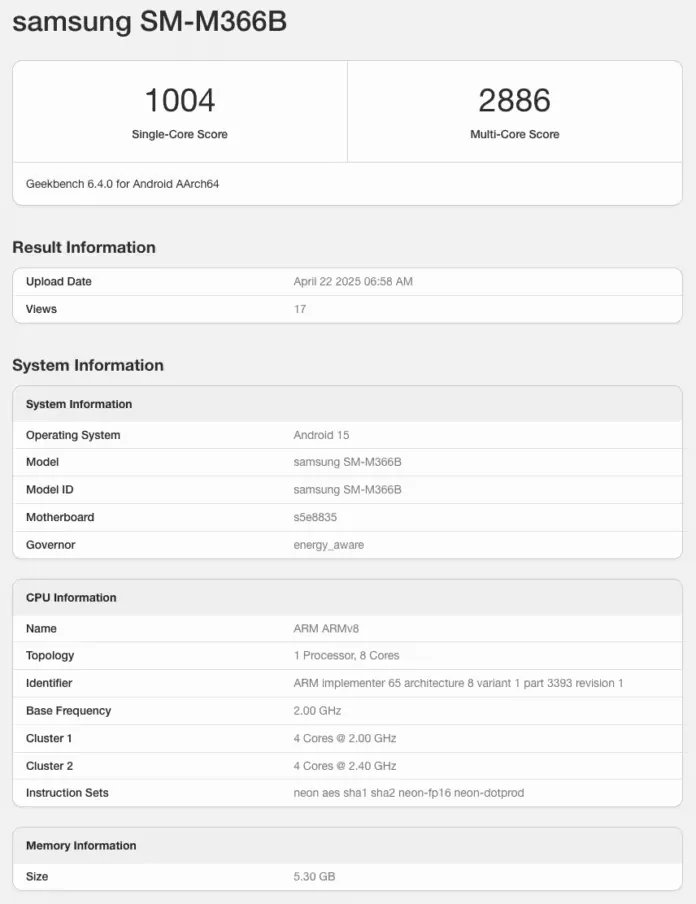
Task: Click the ARM implementer identifier value
Action: pos(458,683)
